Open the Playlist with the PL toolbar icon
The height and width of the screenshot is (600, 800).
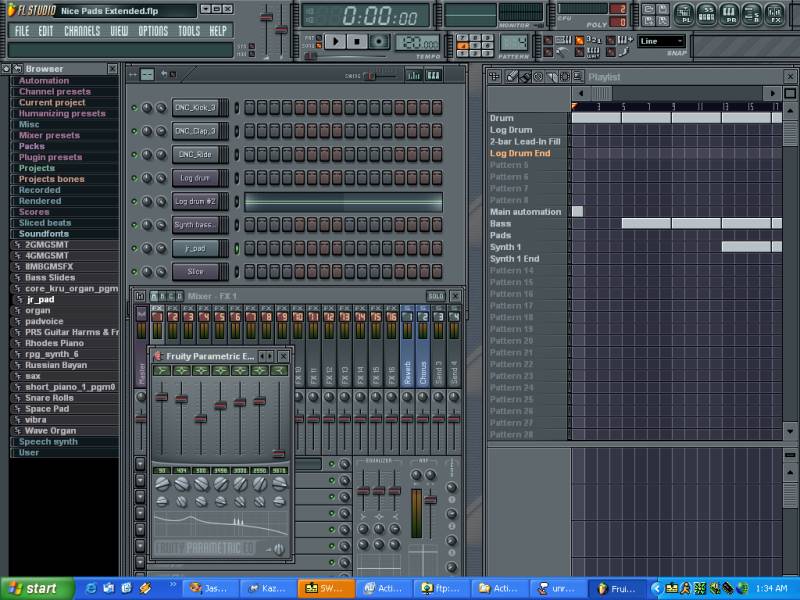coord(683,13)
